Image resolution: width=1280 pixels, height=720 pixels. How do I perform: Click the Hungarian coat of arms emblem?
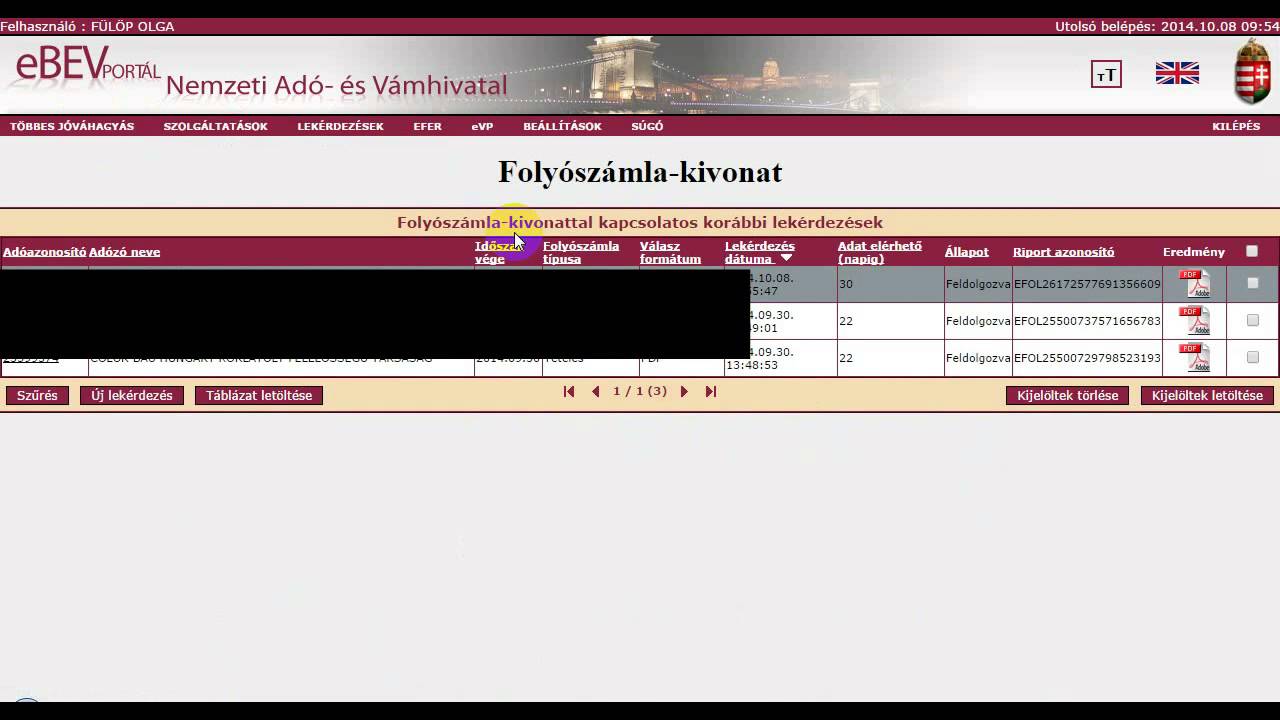tap(1252, 73)
